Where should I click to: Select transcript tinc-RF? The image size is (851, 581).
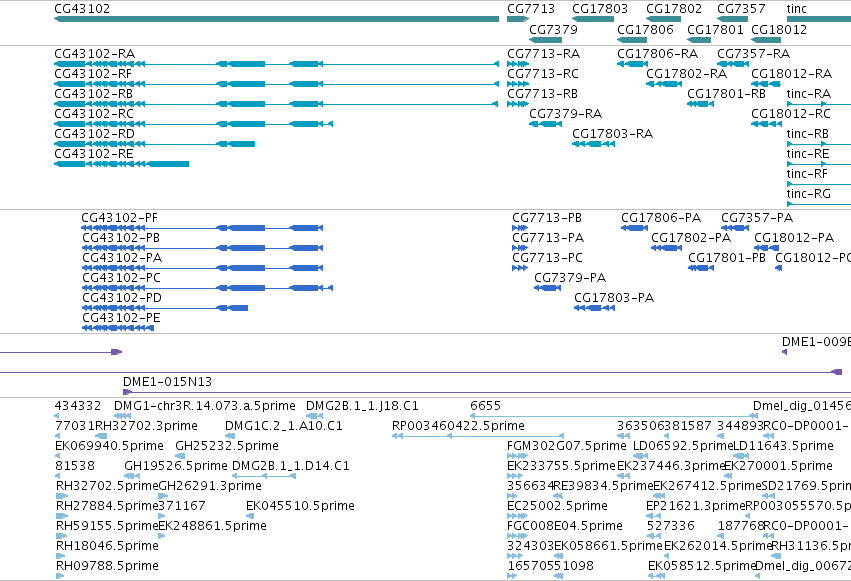pyautogui.click(x=819, y=184)
